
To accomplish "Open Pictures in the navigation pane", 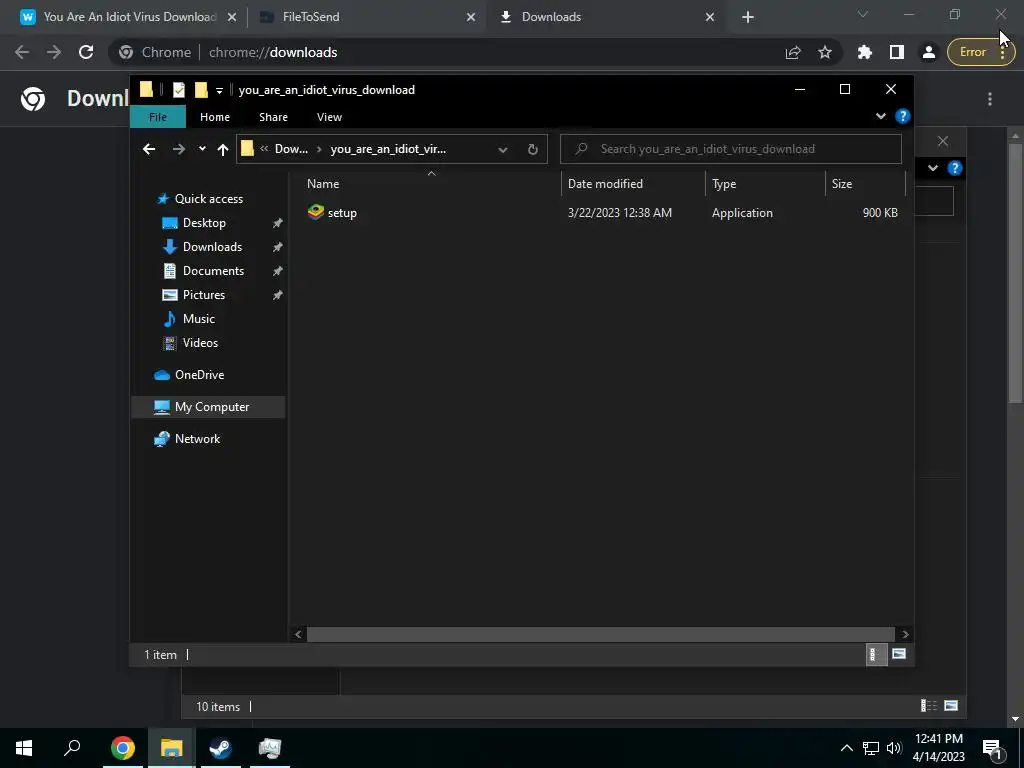I will pyautogui.click(x=204, y=295).
